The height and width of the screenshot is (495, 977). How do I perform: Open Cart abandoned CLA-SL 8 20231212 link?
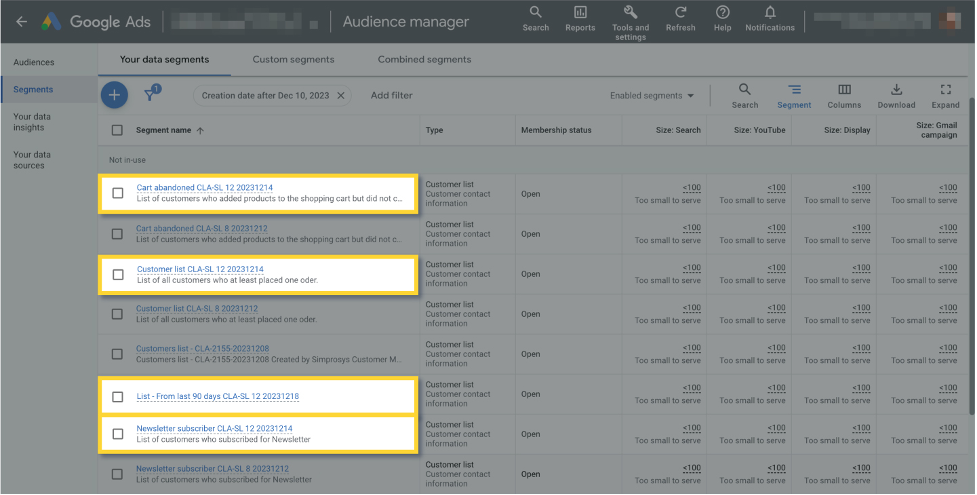[x=201, y=229]
